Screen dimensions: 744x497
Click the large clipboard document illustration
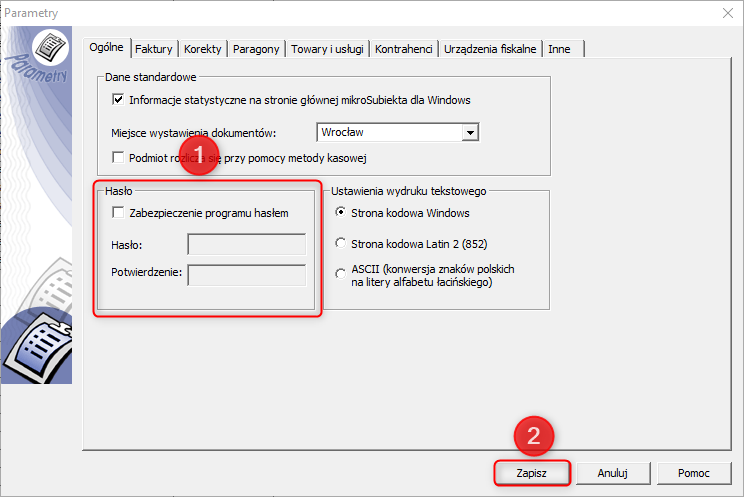point(39,347)
